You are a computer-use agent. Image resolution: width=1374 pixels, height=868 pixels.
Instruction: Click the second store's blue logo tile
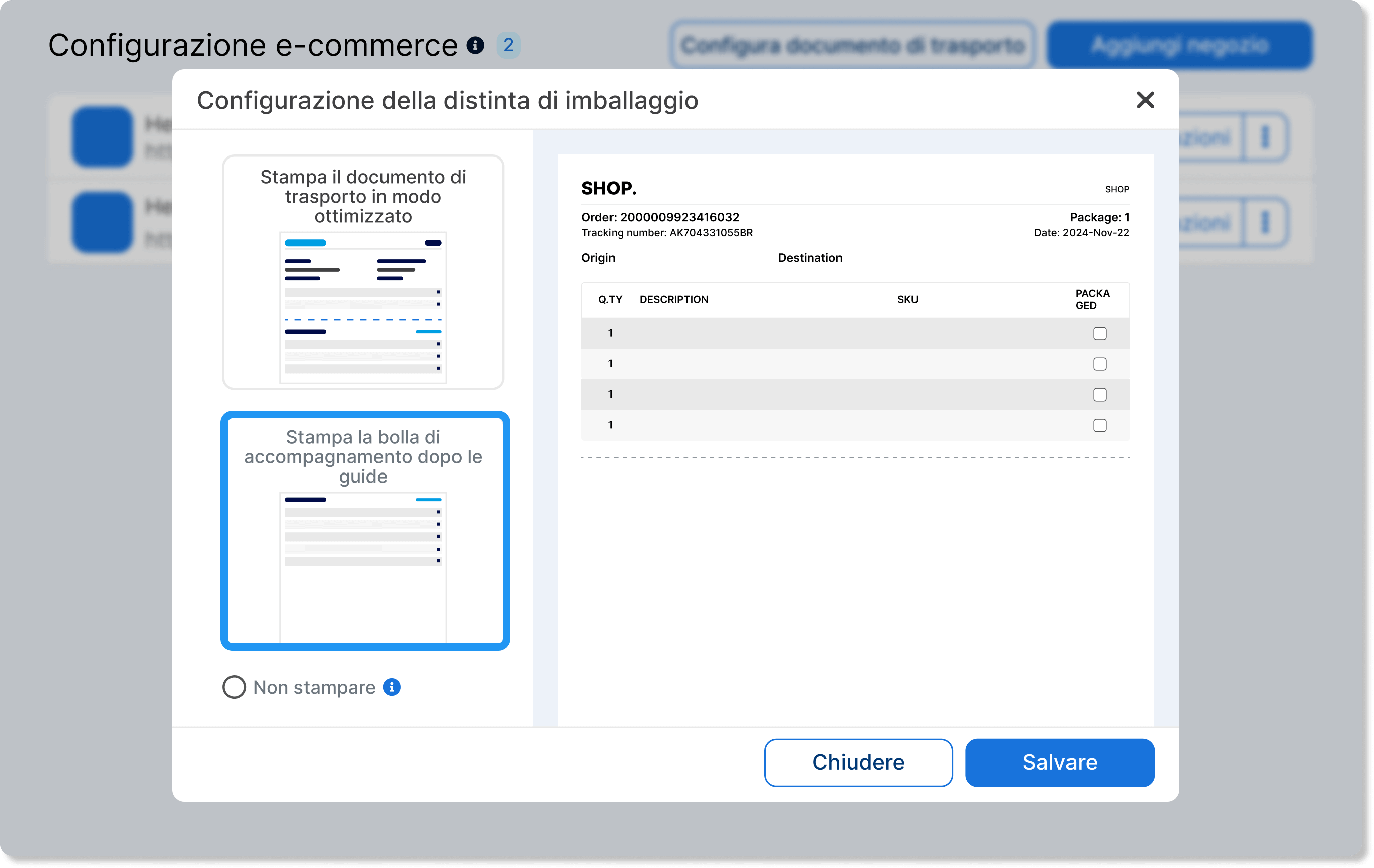click(x=103, y=222)
